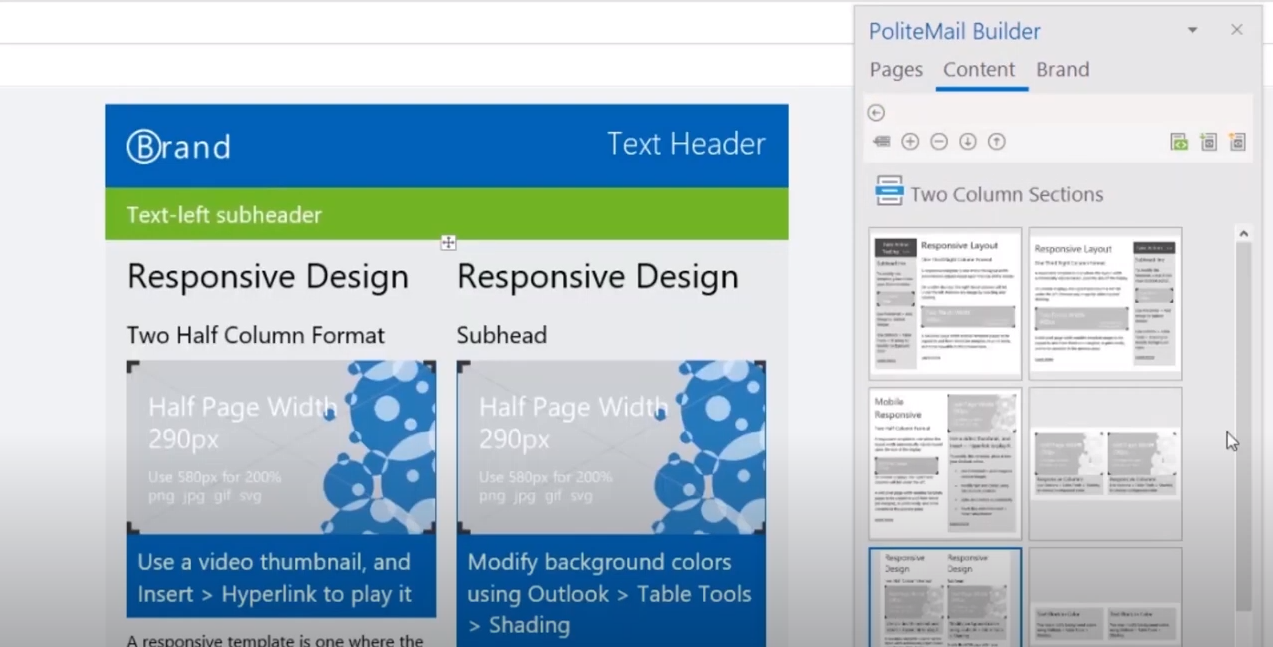The image size is (1273, 647).
Task: Click the PoliteMail Builder pane title
Action: pos(955,31)
